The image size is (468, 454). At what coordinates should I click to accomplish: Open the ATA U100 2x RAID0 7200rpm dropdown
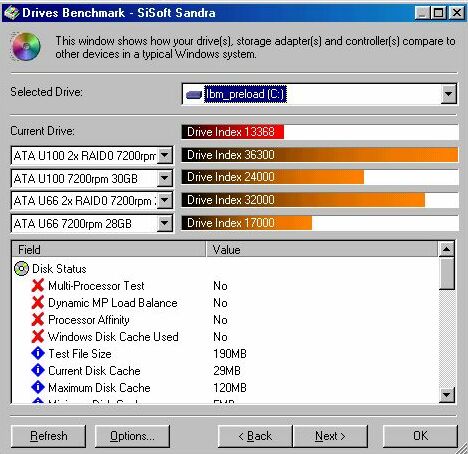pos(165,155)
